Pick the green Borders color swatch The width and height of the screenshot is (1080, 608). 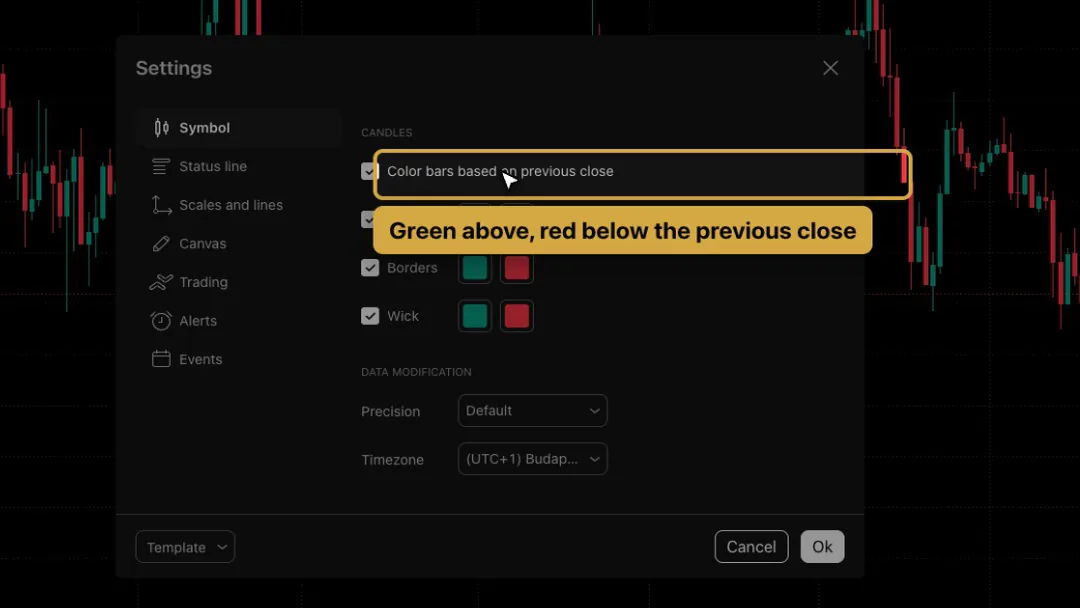[x=475, y=267]
